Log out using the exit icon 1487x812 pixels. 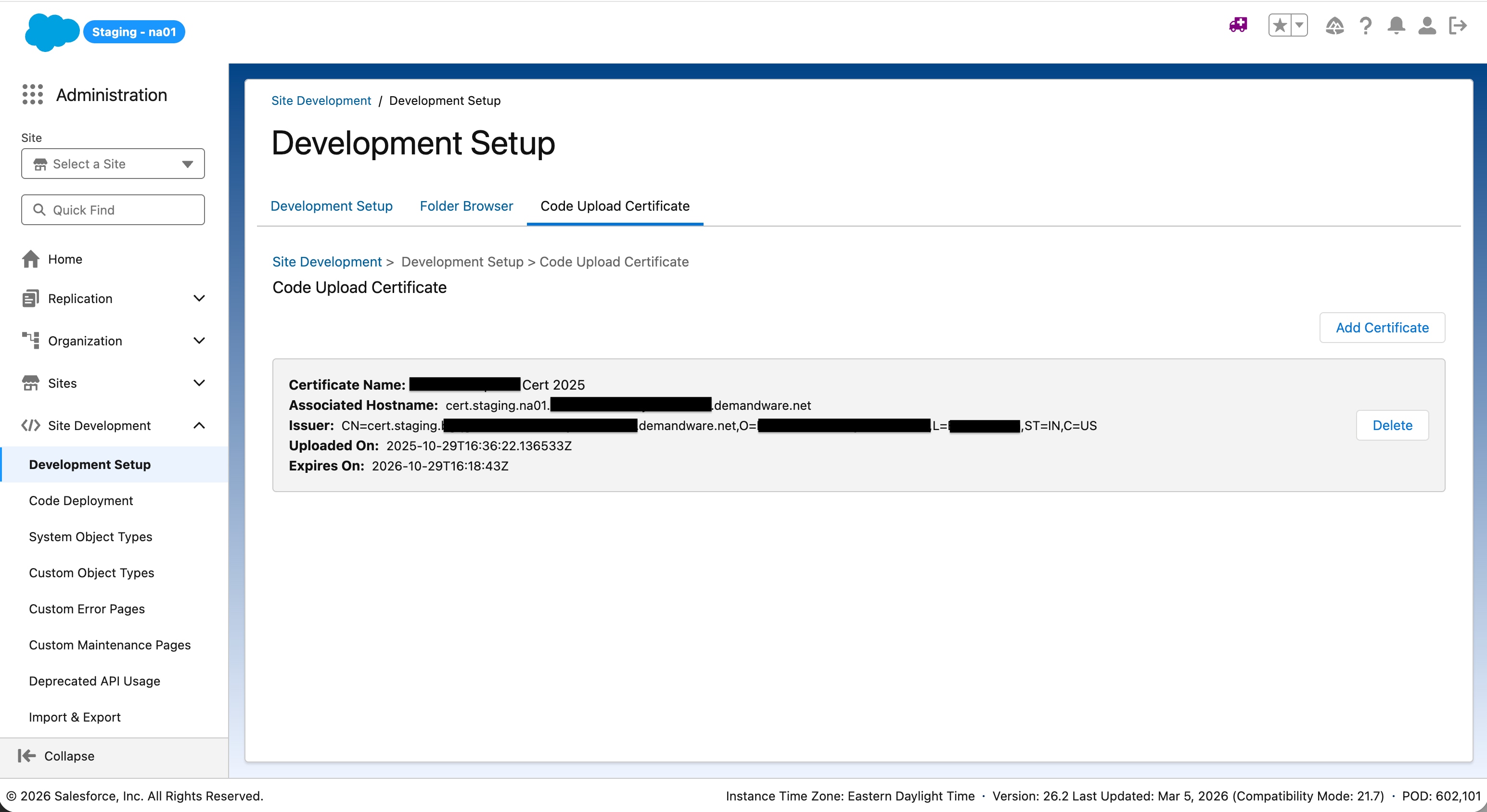click(x=1458, y=25)
